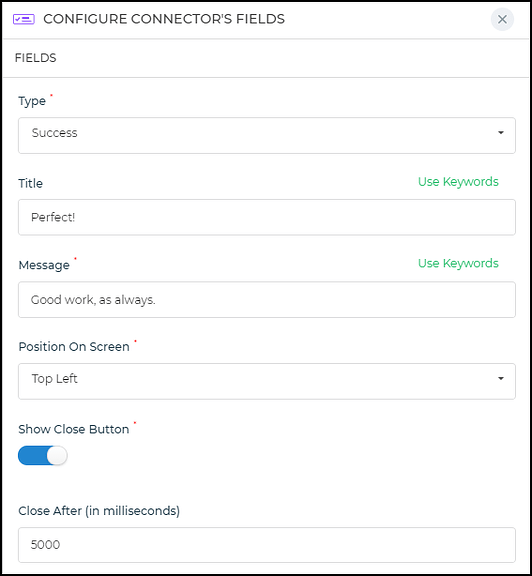Screen dimensions: 532x576
Task: Close the Configure Connector's Fields dialog
Action: coord(502,19)
